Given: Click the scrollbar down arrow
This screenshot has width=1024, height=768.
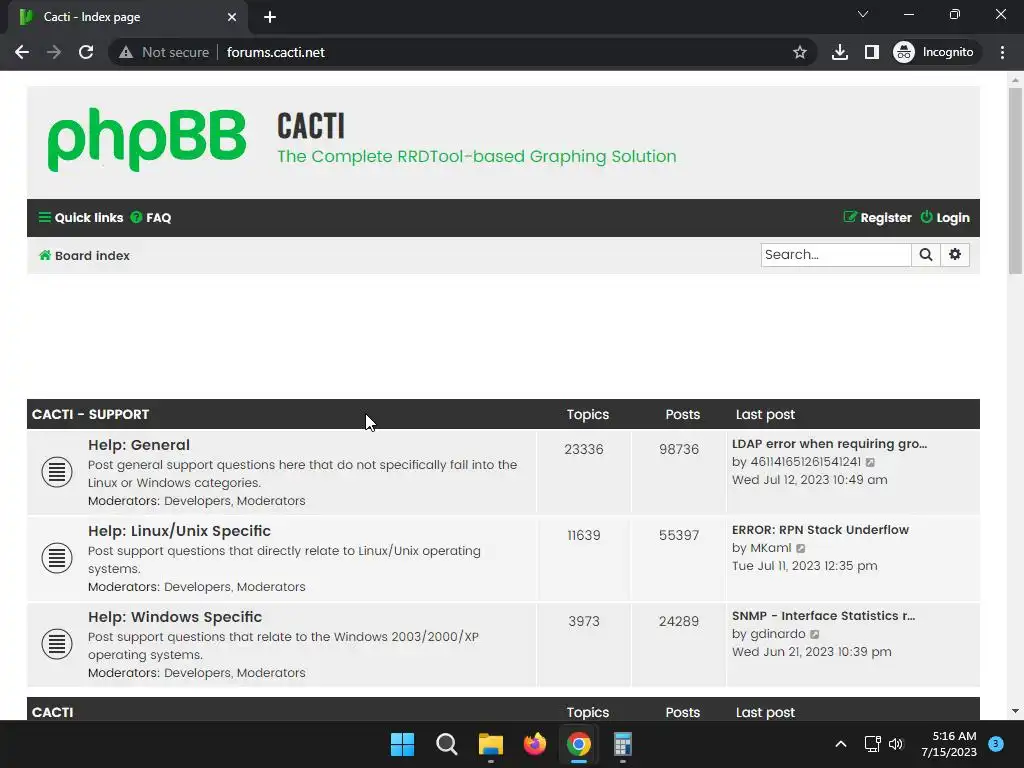Looking at the screenshot, I should pyautogui.click(x=1015, y=711).
